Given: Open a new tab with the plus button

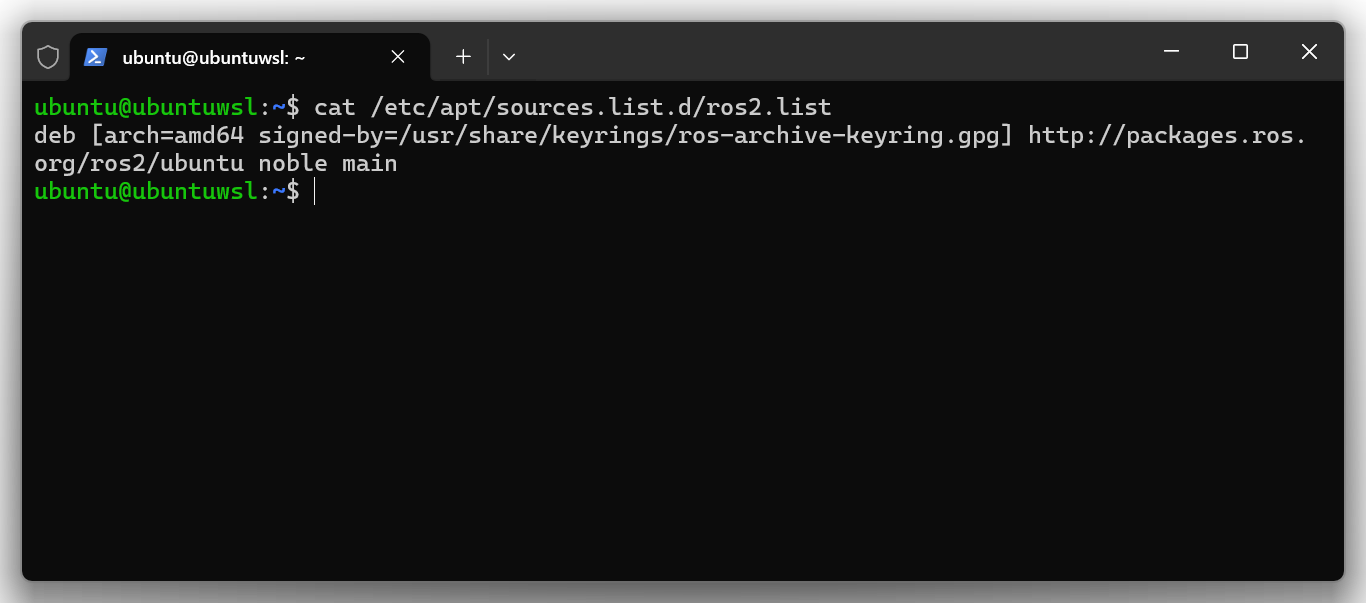Looking at the screenshot, I should 463,57.
